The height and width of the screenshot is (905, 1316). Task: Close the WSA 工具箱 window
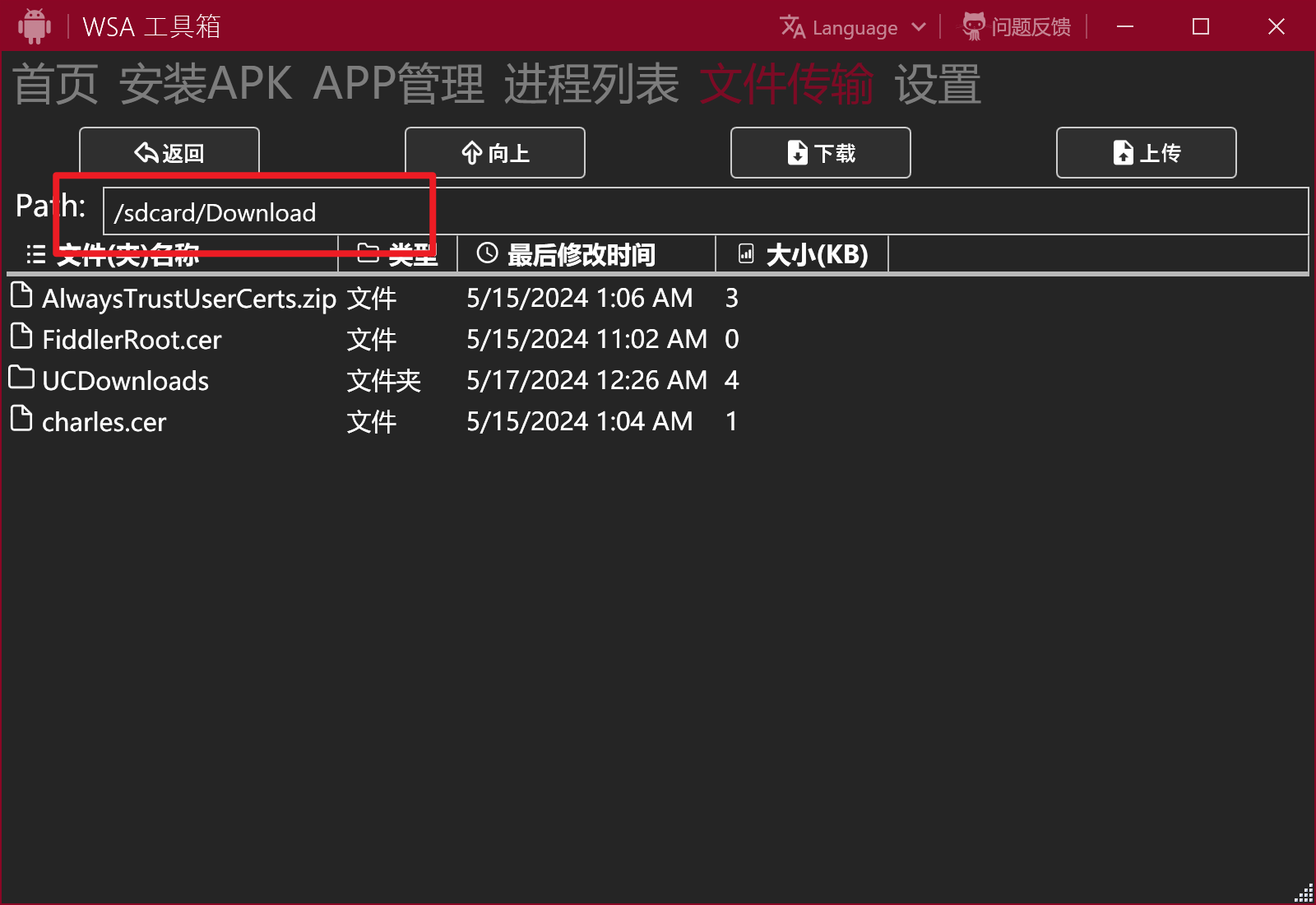pos(1277,26)
